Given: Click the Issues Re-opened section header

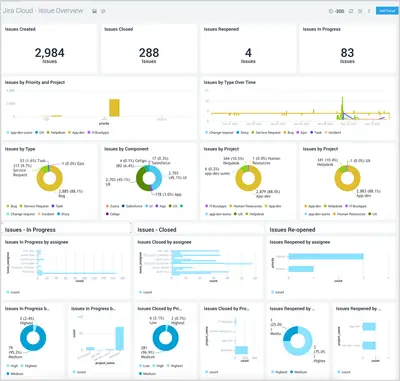Looking at the screenshot, I should pos(292,230).
